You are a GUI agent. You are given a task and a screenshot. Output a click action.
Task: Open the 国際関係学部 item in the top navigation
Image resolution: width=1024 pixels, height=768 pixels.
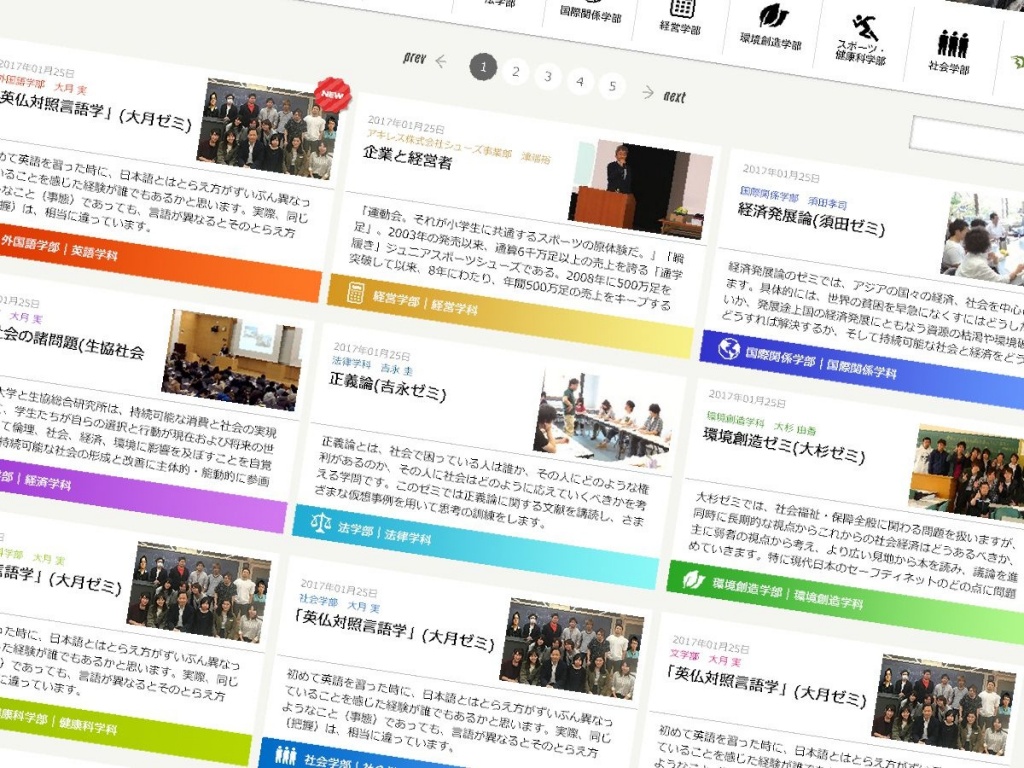coord(590,13)
